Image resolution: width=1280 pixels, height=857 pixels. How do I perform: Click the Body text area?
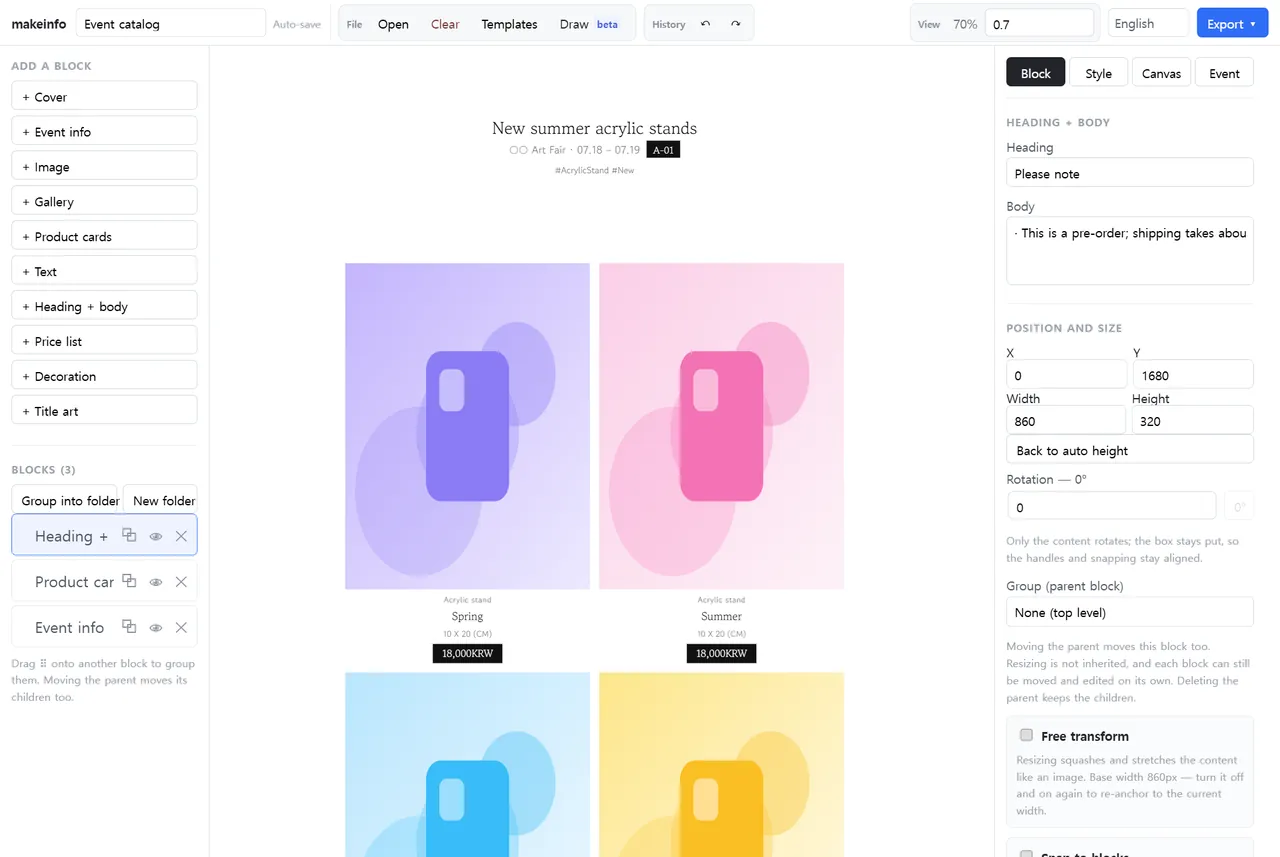coord(1130,251)
